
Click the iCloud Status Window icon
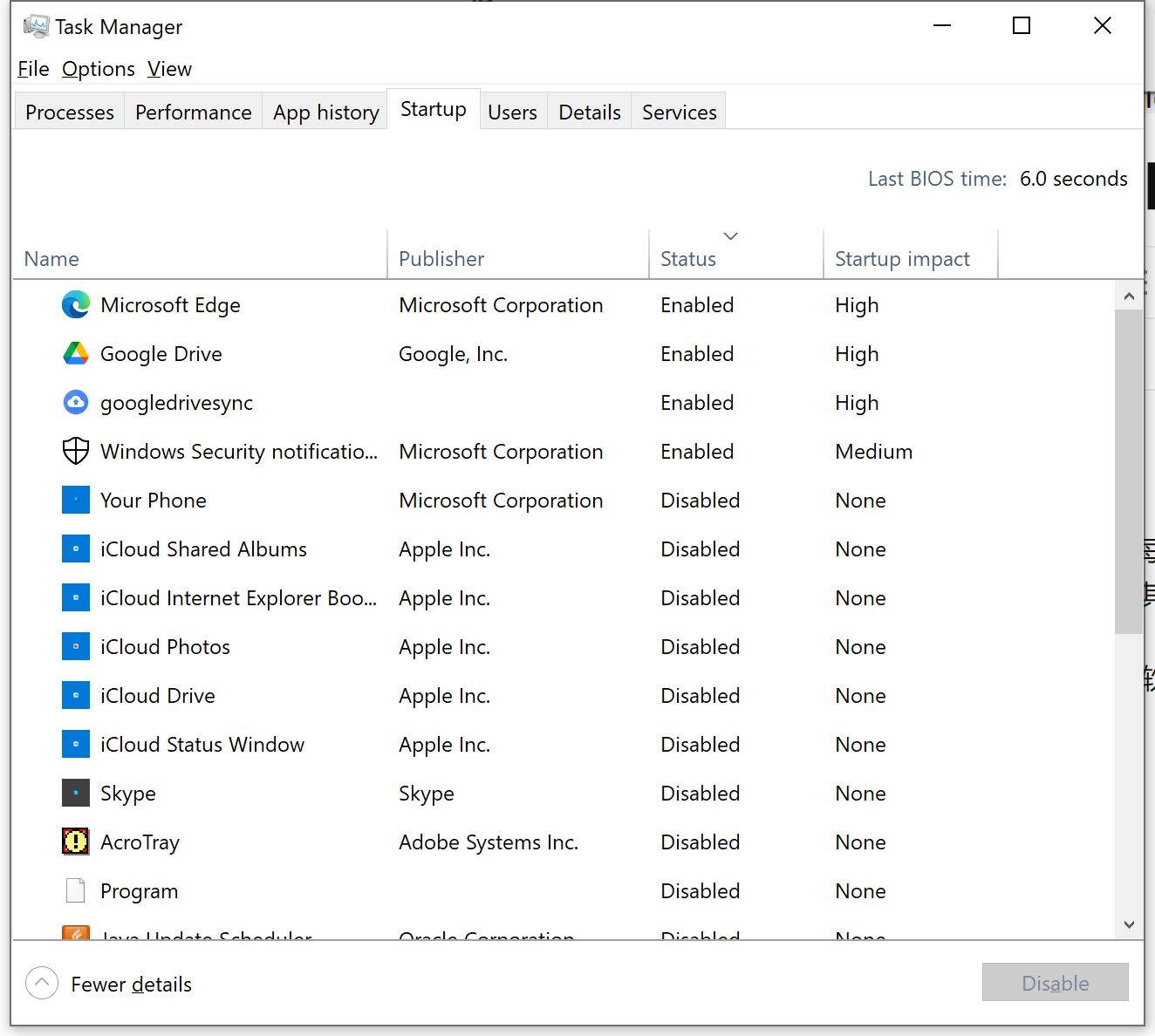(76, 744)
